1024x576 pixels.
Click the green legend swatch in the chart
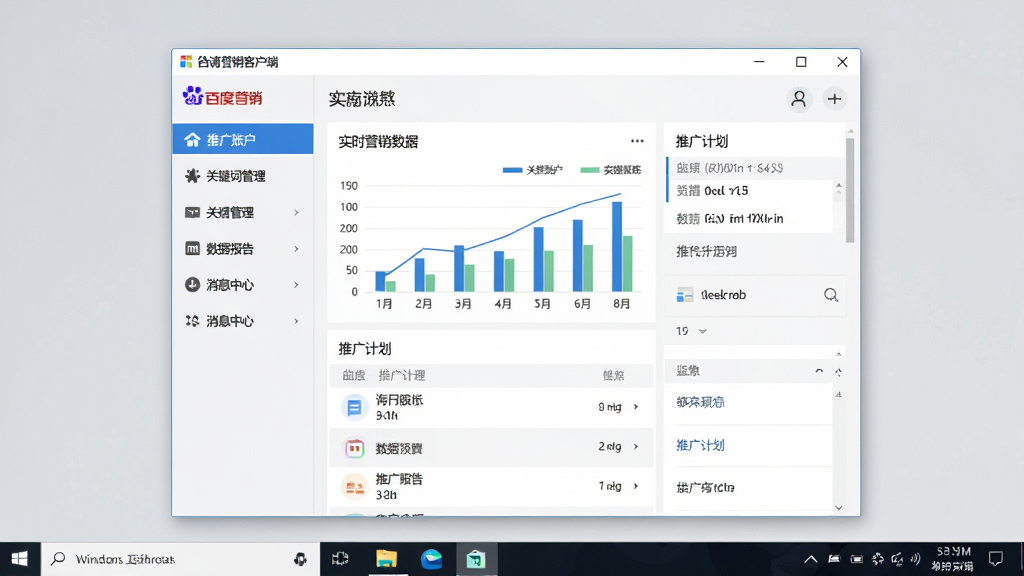(590, 170)
